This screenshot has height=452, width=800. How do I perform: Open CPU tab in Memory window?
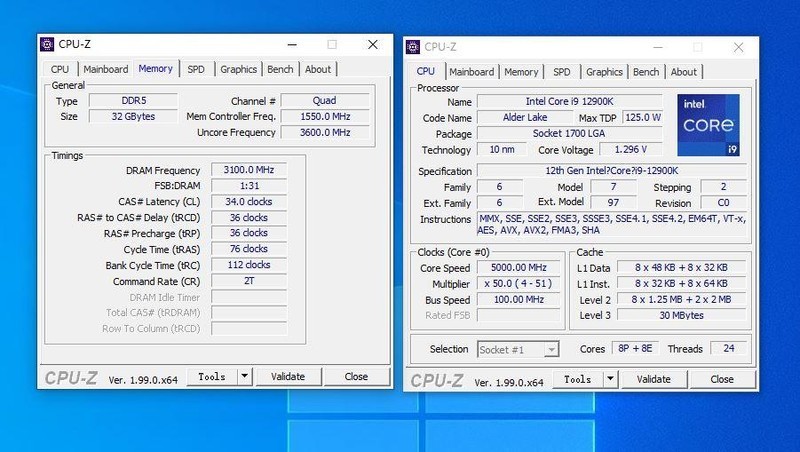[60, 69]
